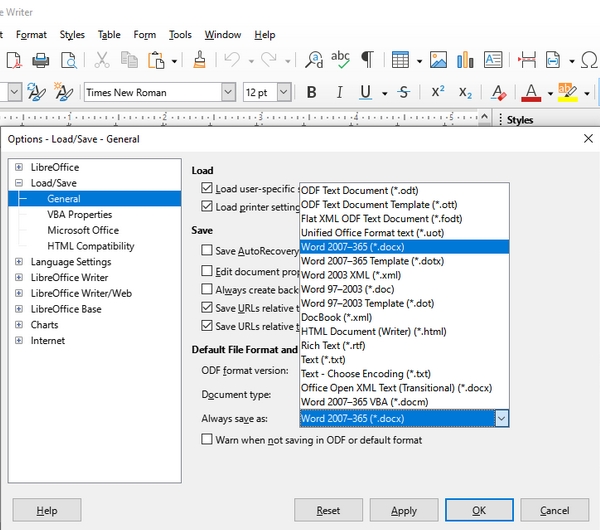The image size is (600, 530).
Task: Click the Bold B icon
Action: [312, 92]
